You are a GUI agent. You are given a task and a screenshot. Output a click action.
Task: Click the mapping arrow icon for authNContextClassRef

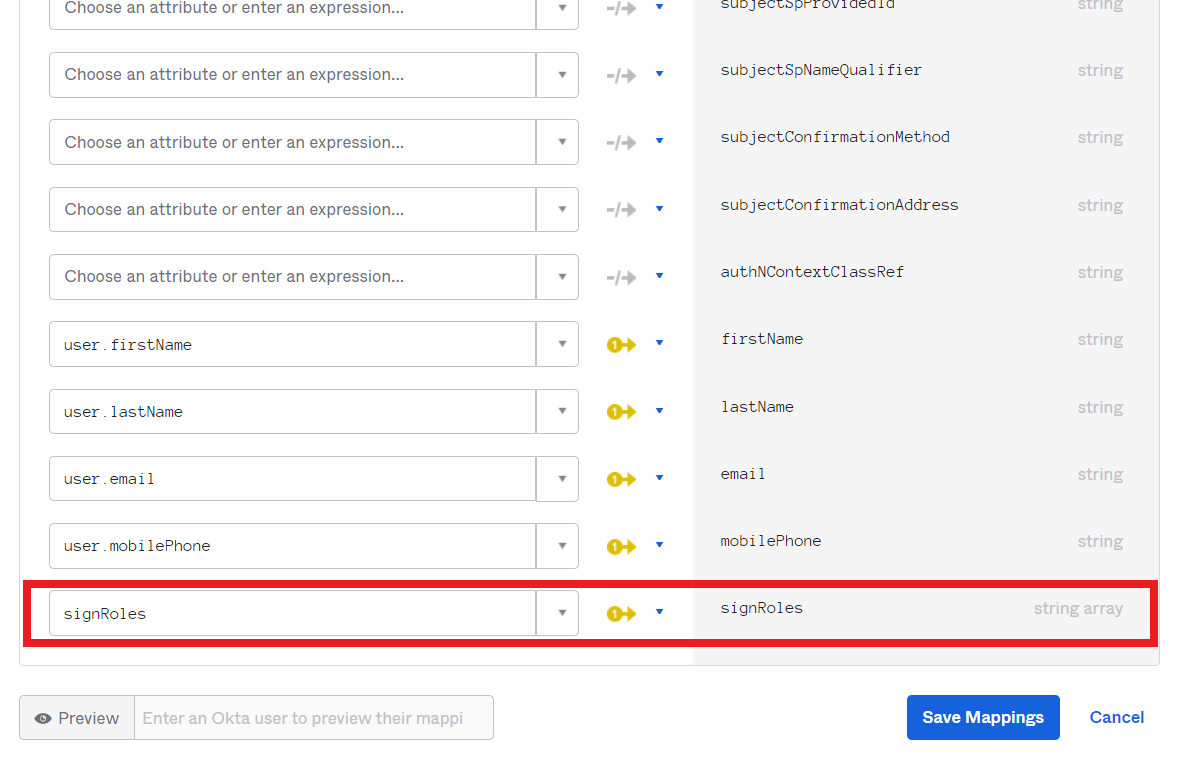[x=621, y=277]
